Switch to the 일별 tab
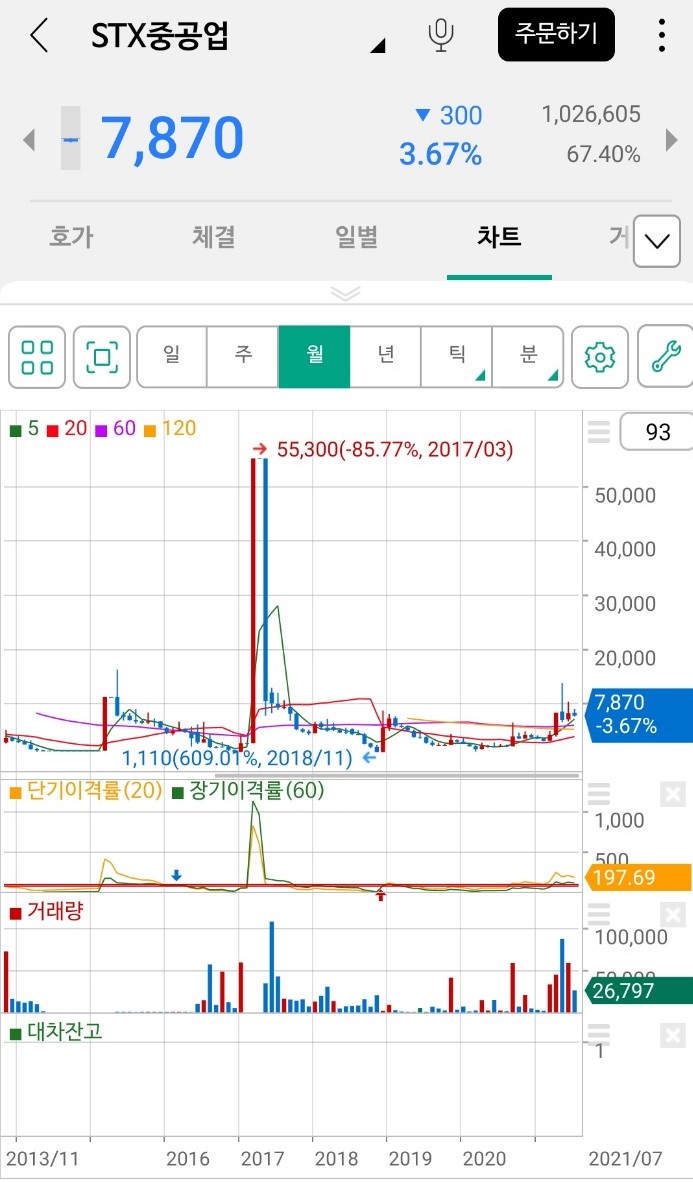693x1183 pixels. [356, 237]
